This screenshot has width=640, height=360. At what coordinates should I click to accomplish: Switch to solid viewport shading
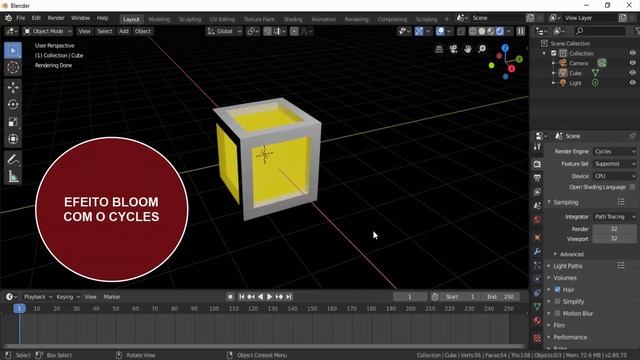(482, 31)
